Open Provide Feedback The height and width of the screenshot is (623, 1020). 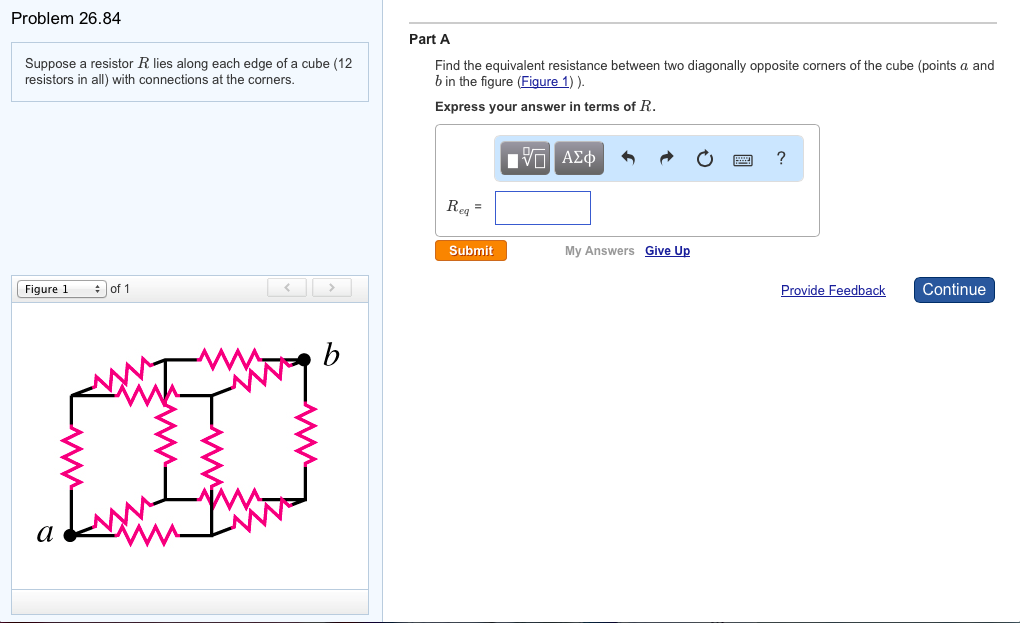tap(833, 290)
